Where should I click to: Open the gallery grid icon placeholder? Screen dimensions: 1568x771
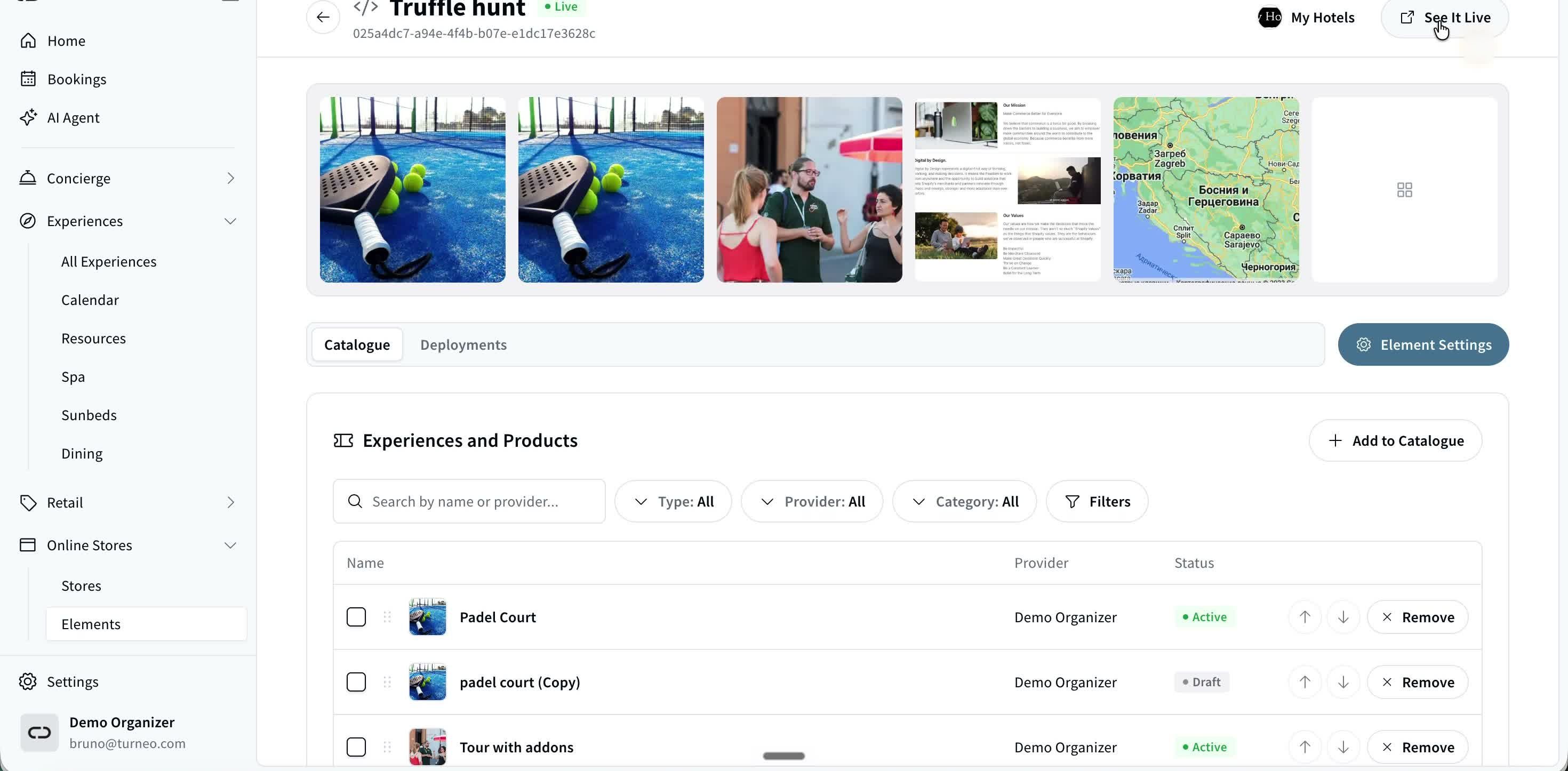tap(1404, 190)
